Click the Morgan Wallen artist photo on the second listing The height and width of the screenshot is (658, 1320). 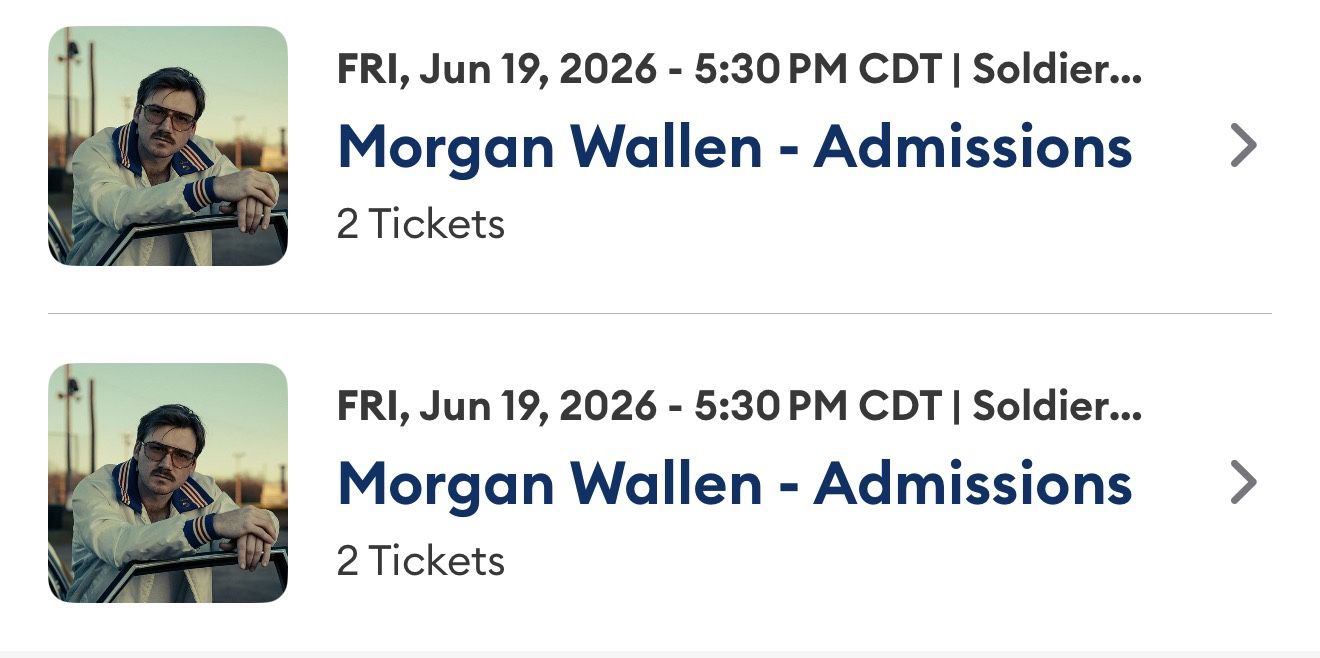[x=167, y=484]
